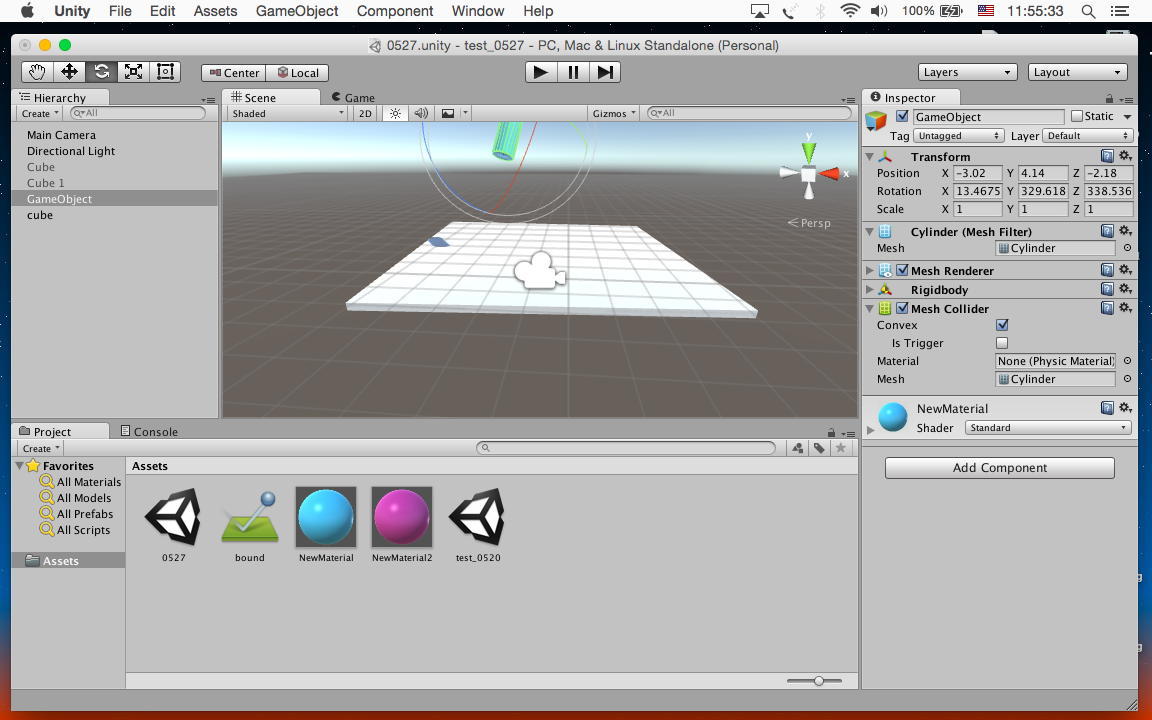Select the camera gizmo in the scene
This screenshot has height=720, width=1152.
pos(540,271)
